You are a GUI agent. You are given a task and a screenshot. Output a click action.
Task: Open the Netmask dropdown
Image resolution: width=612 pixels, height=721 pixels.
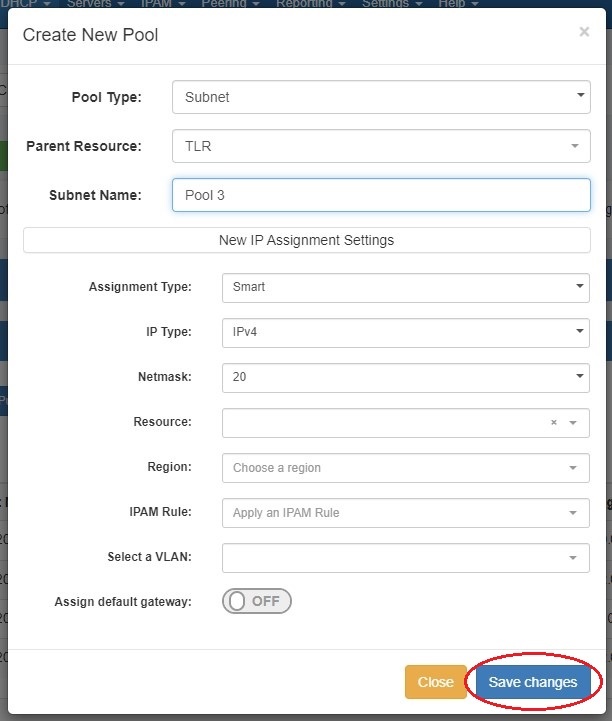405,377
